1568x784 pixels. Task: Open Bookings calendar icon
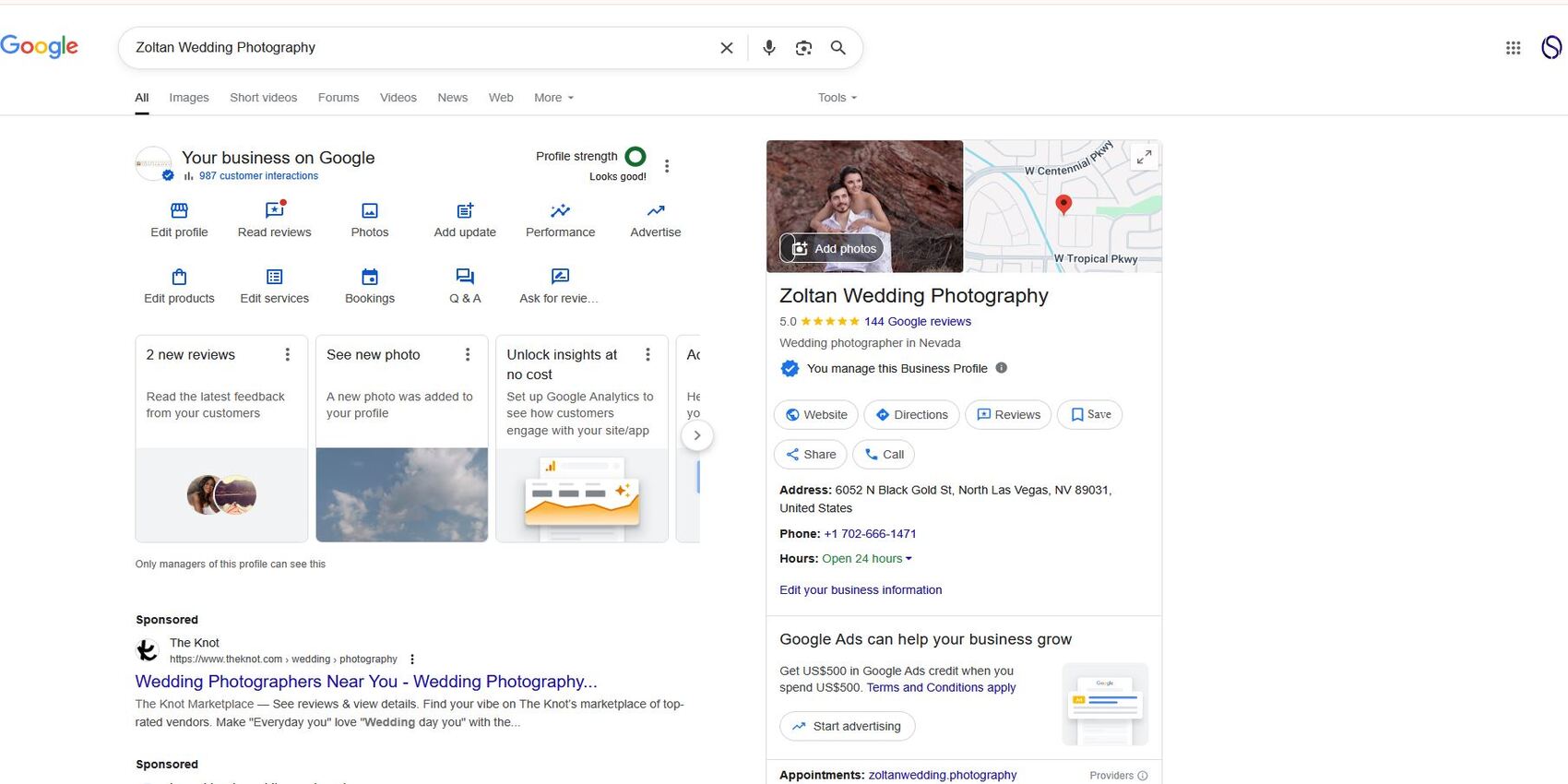tap(370, 277)
